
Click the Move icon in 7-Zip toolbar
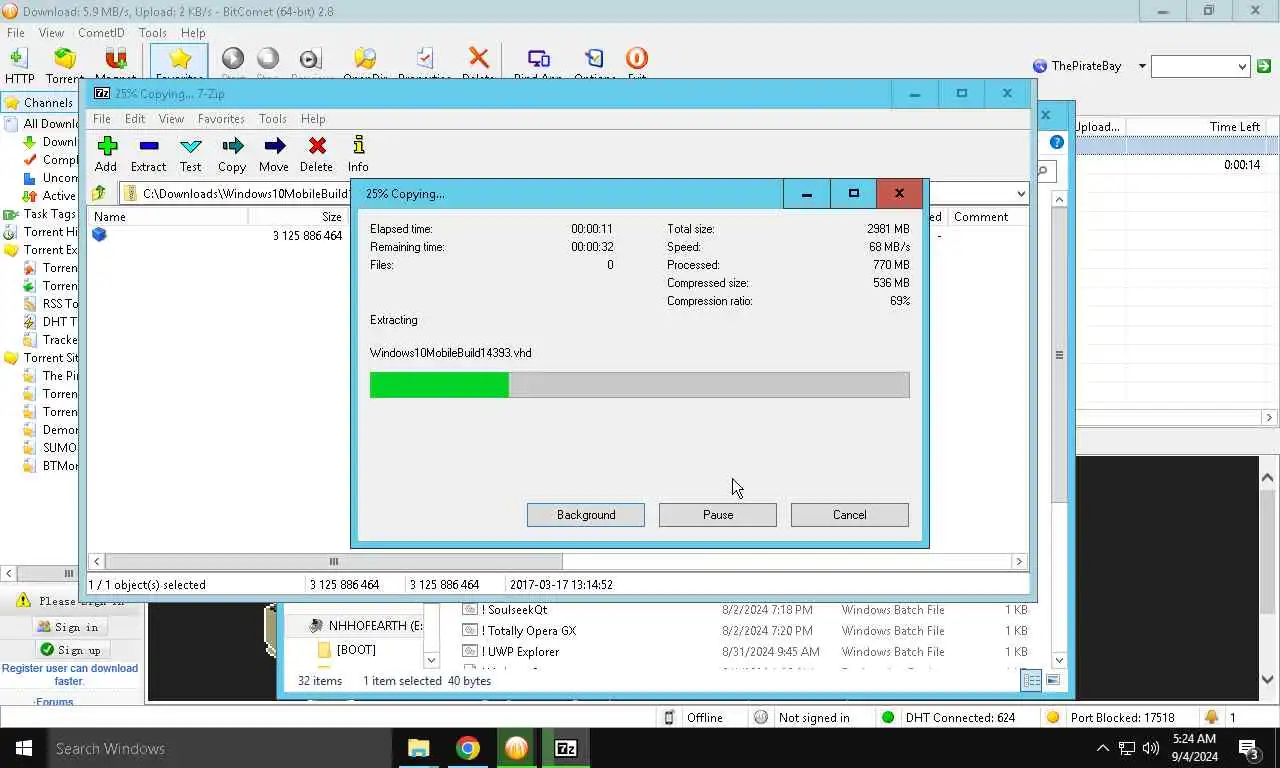[x=274, y=146]
